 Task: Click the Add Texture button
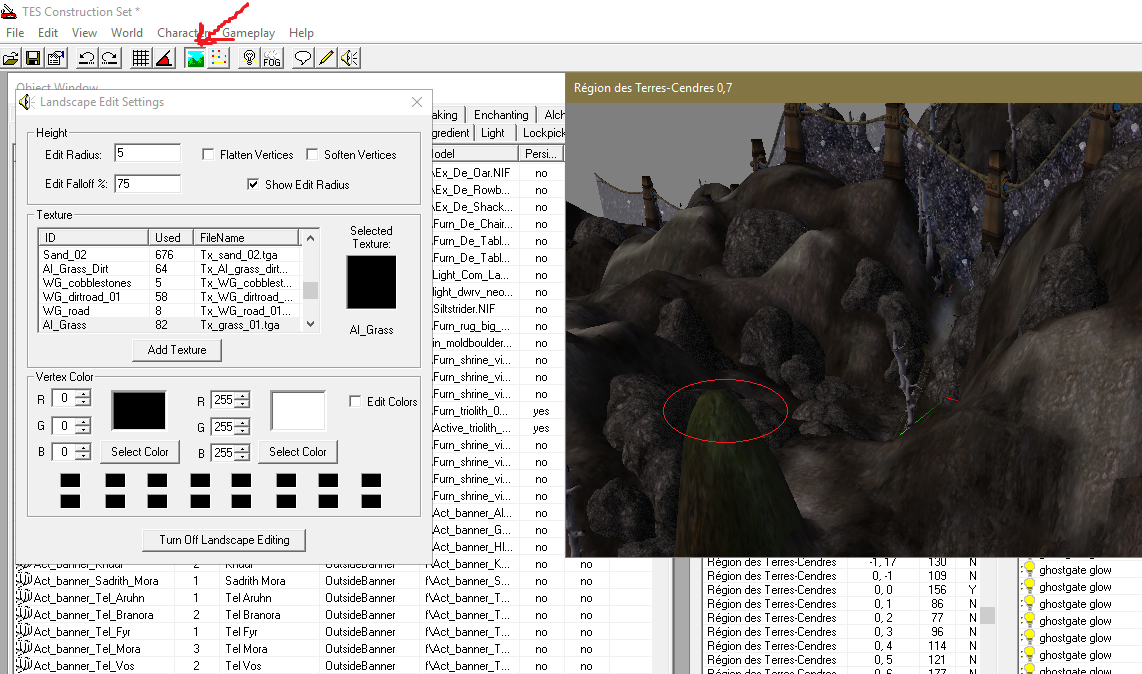tap(177, 350)
